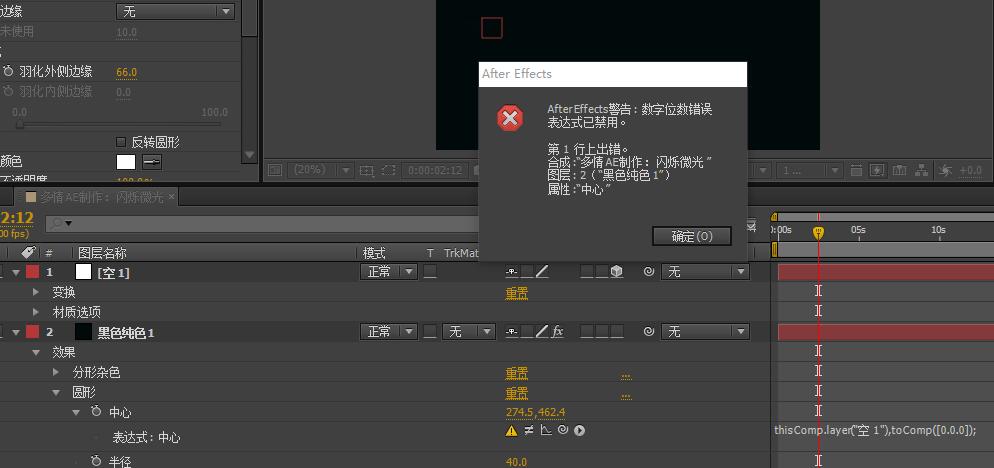Expand the 分形杂色 effect
This screenshot has height=468, width=994.
(56, 372)
